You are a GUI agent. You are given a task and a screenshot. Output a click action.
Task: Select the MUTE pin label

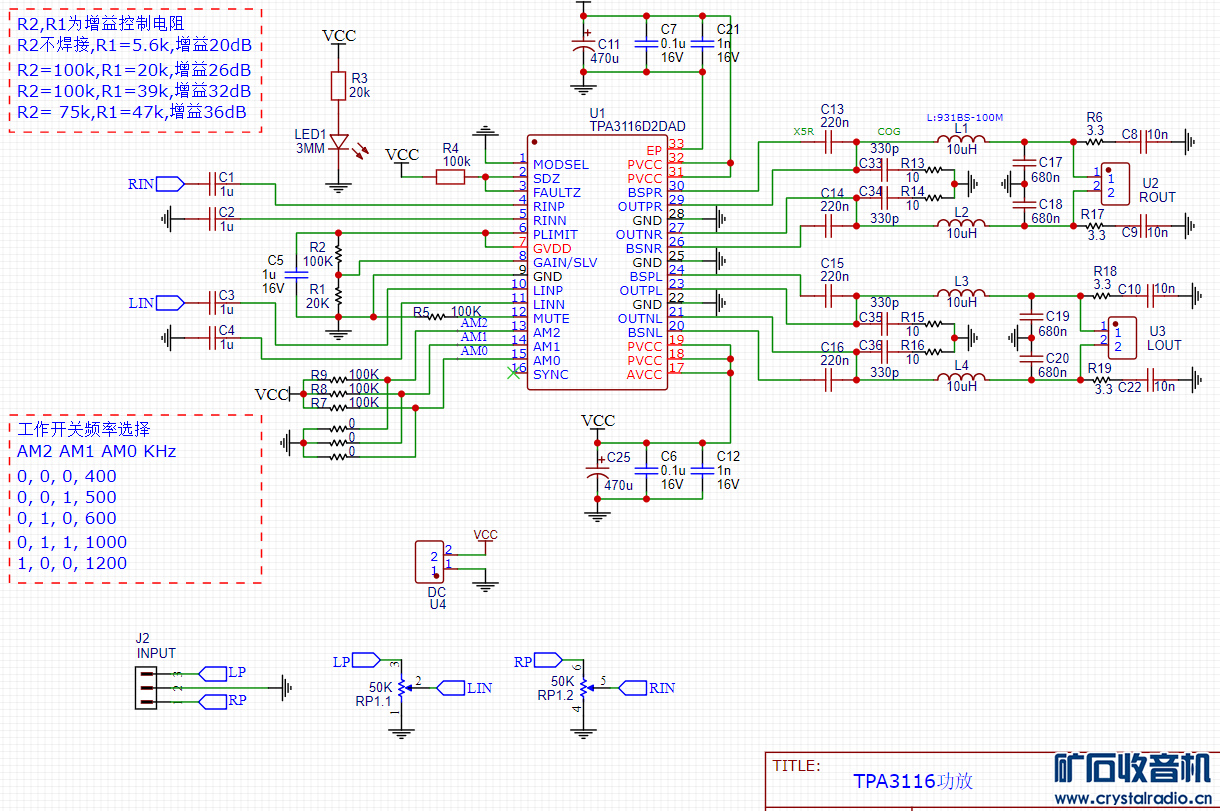click(x=551, y=318)
